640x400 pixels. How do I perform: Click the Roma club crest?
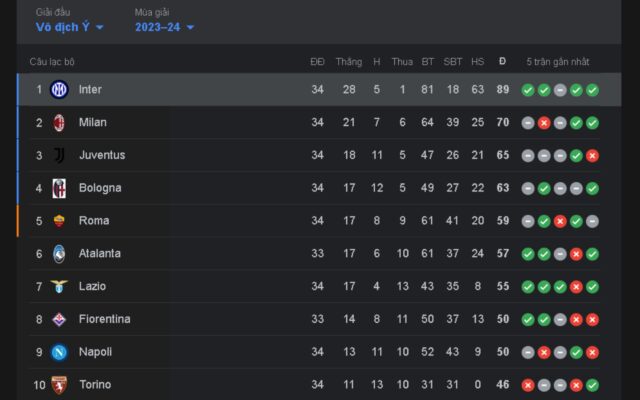coord(58,221)
